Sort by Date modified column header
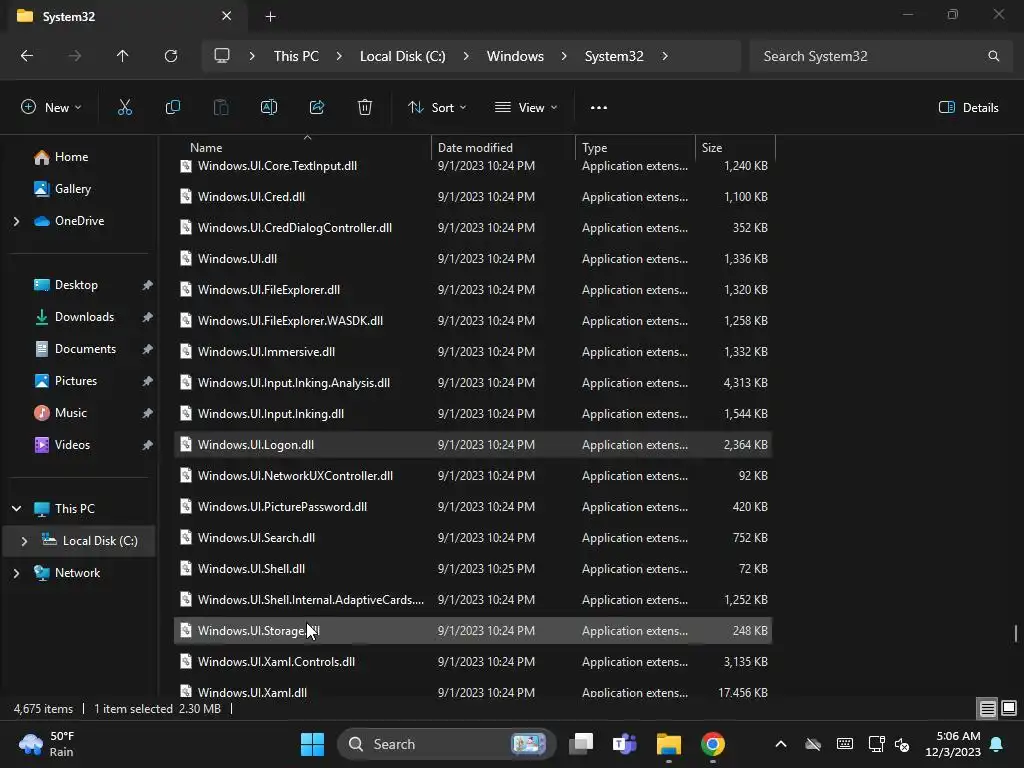Viewport: 1024px width, 768px height. point(503,148)
